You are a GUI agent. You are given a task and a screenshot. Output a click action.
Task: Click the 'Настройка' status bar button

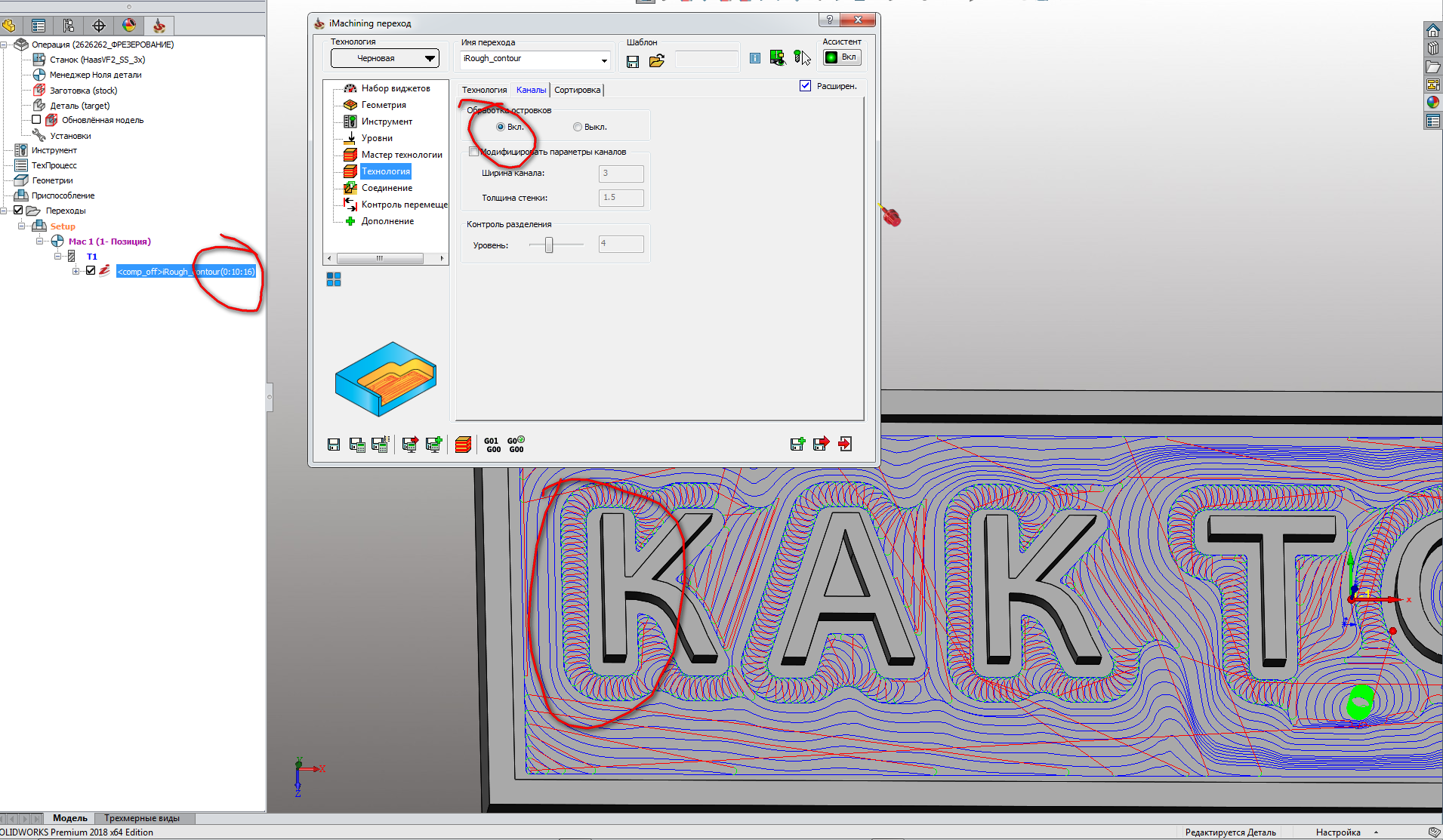pos(1338,832)
